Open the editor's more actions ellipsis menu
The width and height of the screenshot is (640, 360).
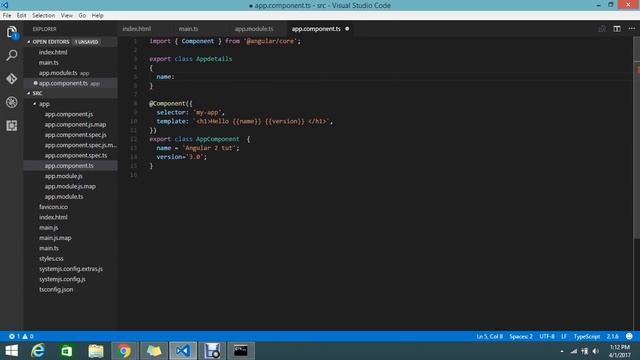(632, 29)
